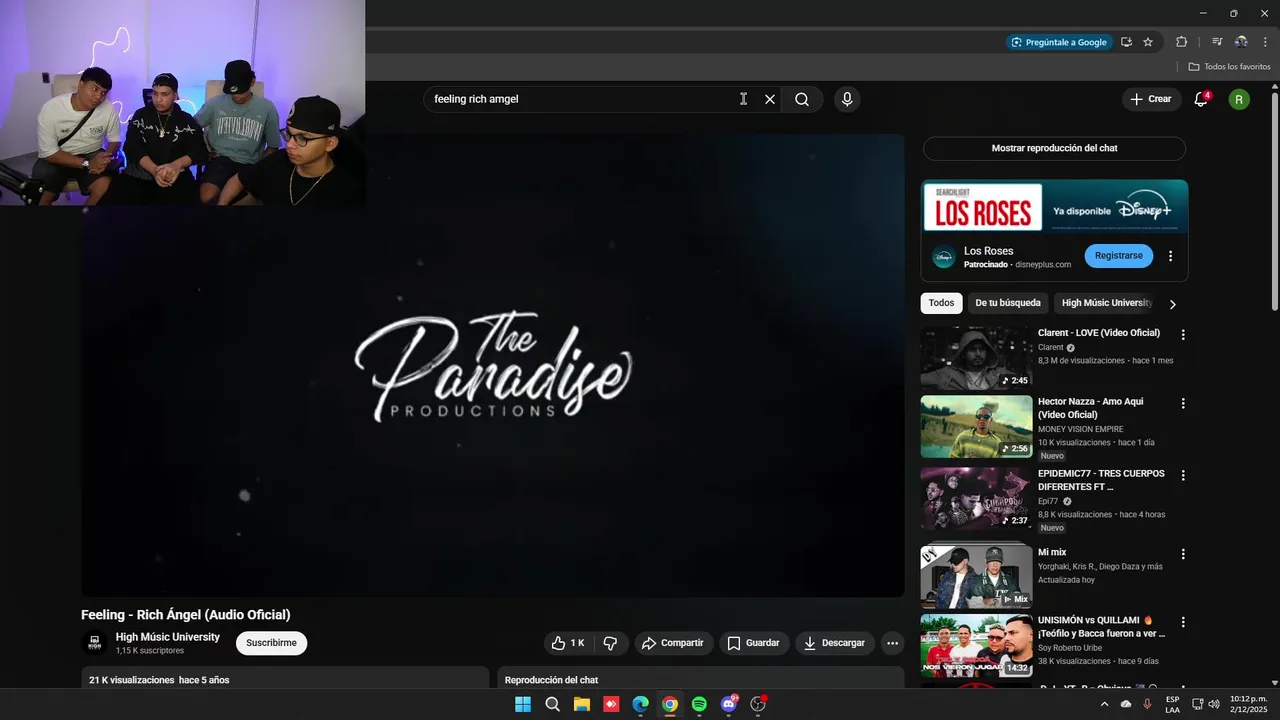Select the De tu búsqueda chip
This screenshot has width=1280, height=720.
pyautogui.click(x=1008, y=303)
